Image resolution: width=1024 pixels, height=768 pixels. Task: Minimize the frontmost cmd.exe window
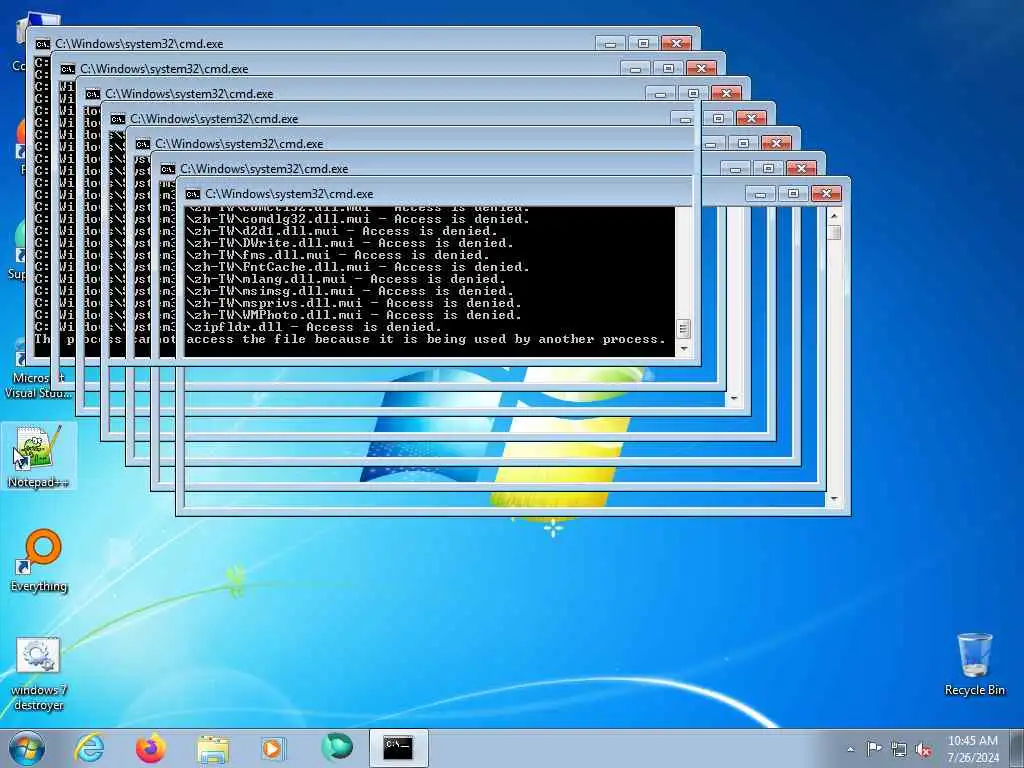coord(760,194)
